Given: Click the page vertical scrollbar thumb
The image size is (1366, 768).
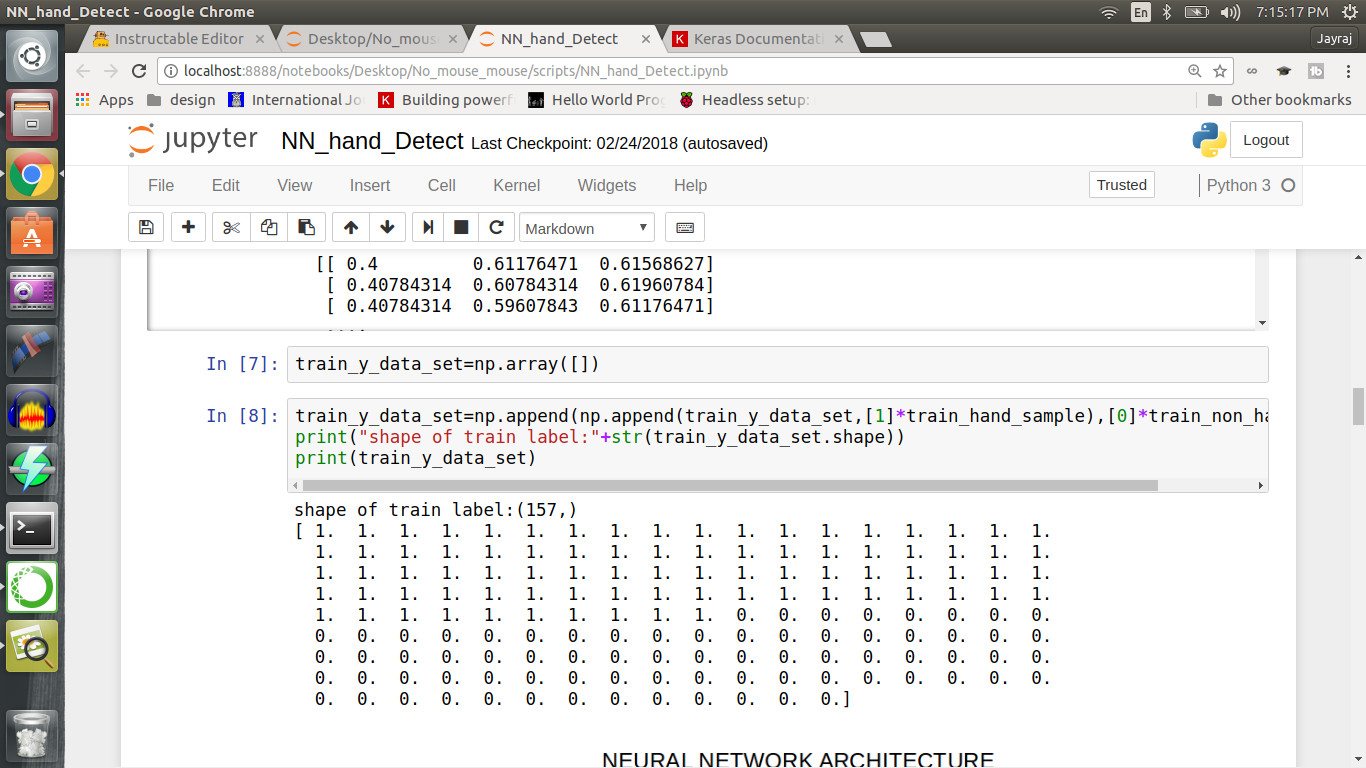Looking at the screenshot, I should click(1358, 406).
